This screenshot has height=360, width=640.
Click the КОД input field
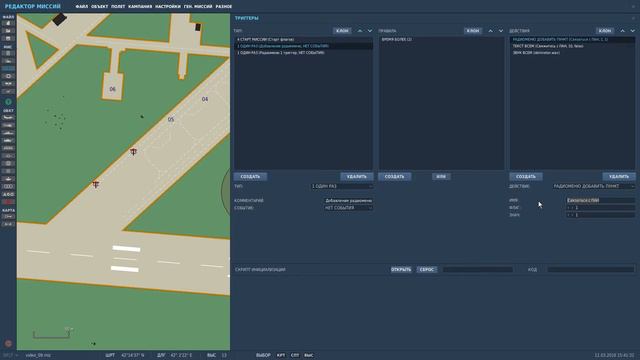[x=591, y=270]
